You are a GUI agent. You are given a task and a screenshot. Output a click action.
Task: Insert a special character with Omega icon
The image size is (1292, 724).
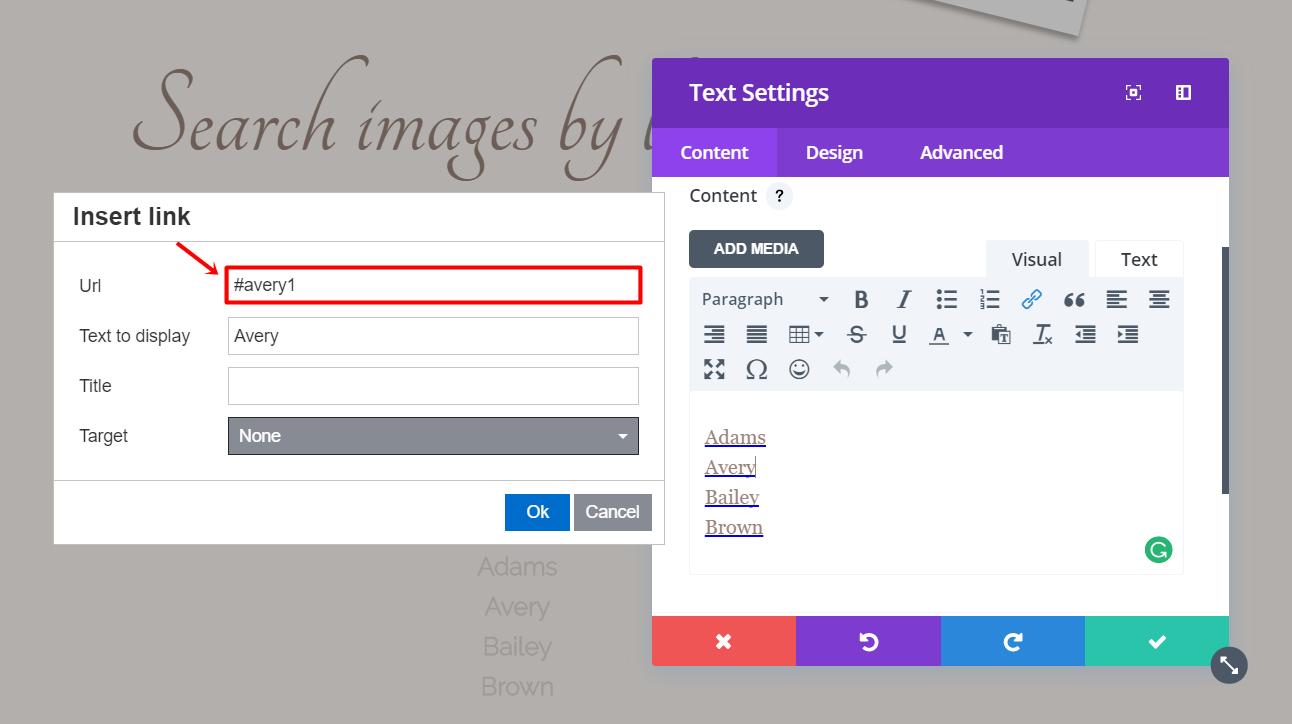coord(757,369)
